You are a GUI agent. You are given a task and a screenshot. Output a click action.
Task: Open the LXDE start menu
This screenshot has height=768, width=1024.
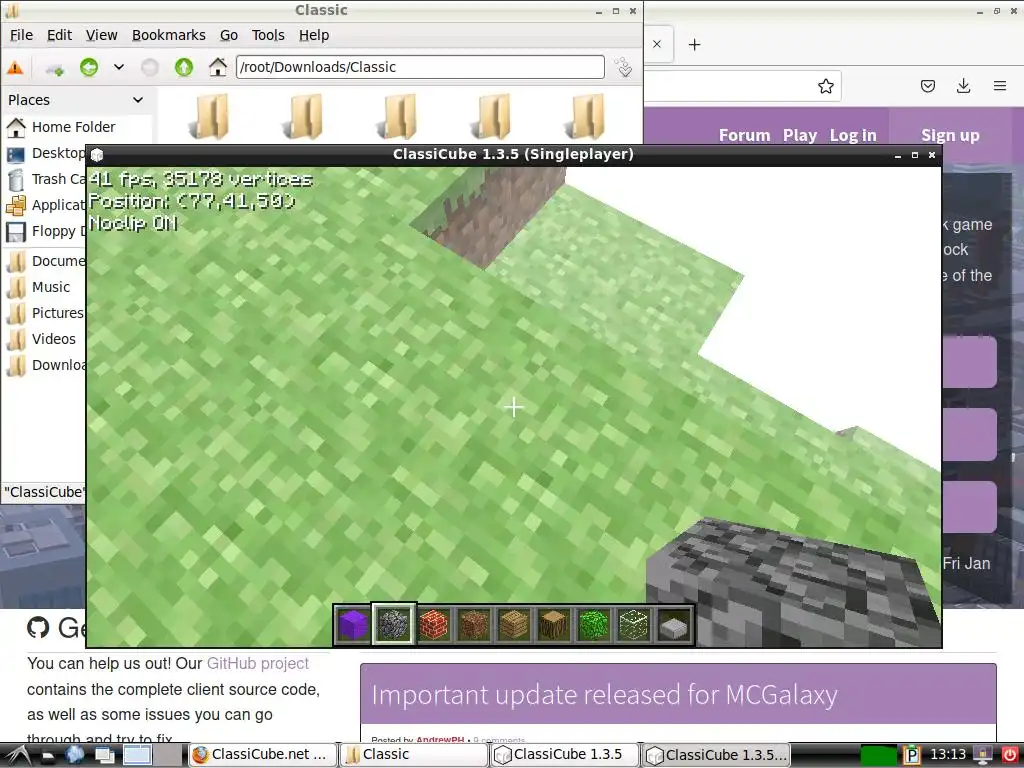coord(17,755)
